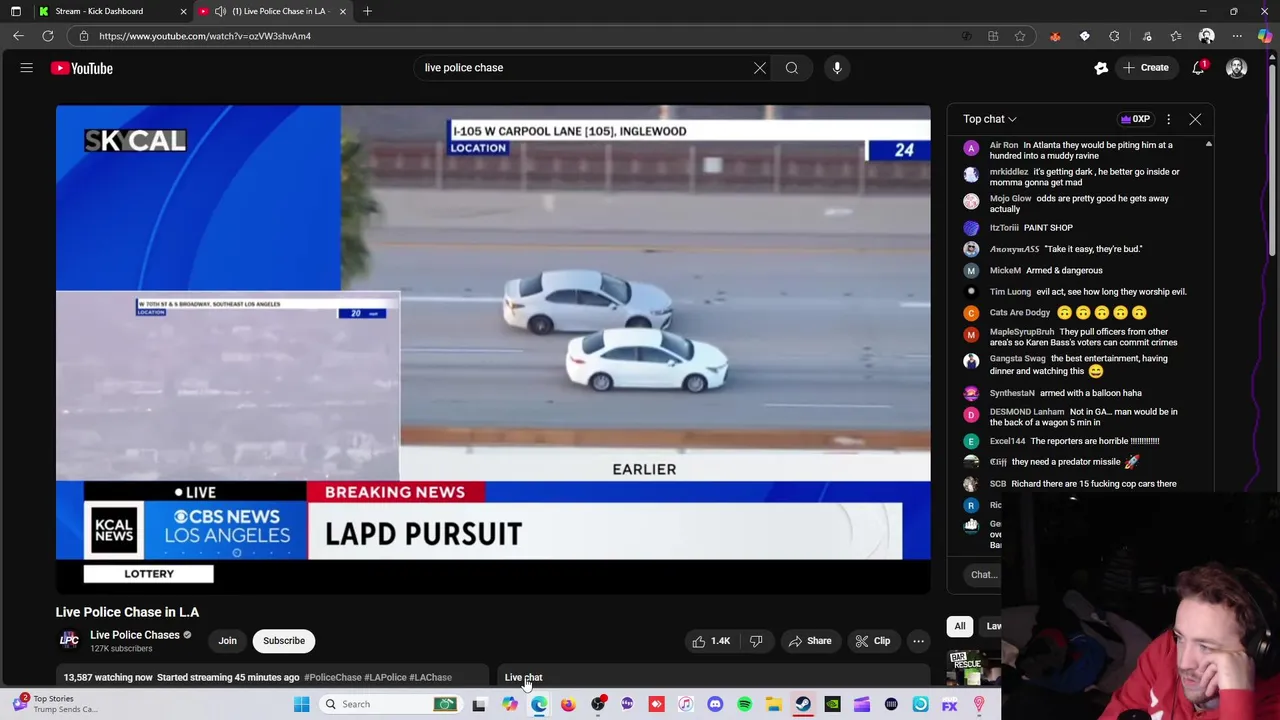This screenshot has width=1280, height=720.
Task: Click the YouTube Playables star icon
Action: tap(1101, 68)
